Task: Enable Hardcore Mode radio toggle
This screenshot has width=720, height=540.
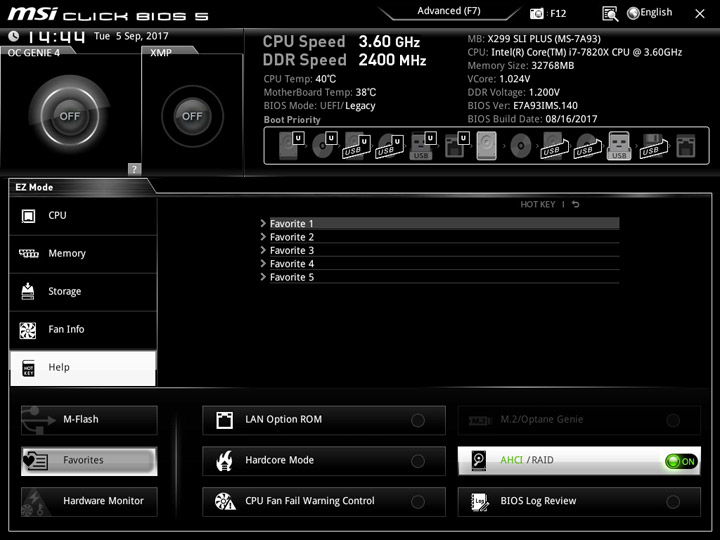Action: pyautogui.click(x=418, y=461)
